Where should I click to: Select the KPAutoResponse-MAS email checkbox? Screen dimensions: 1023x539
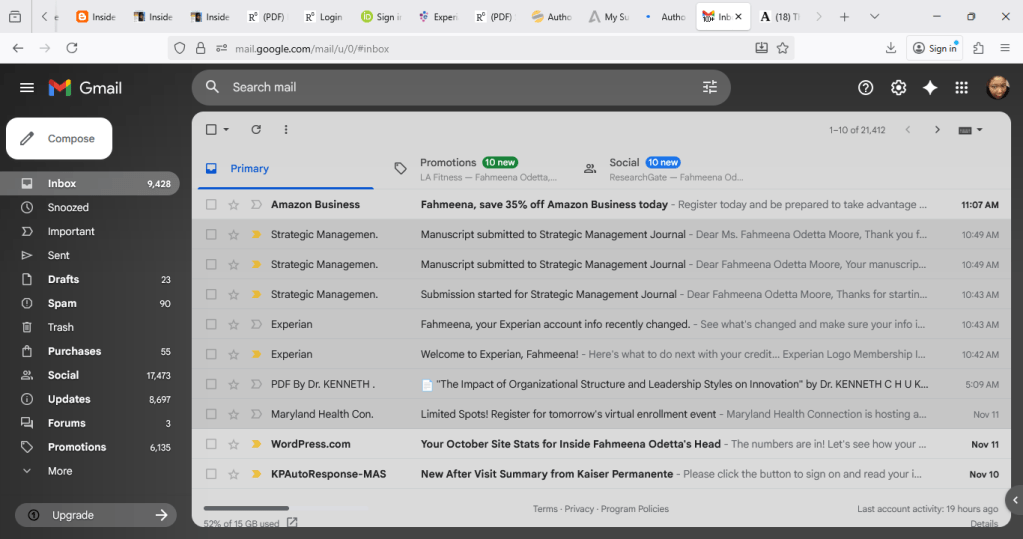(x=211, y=474)
